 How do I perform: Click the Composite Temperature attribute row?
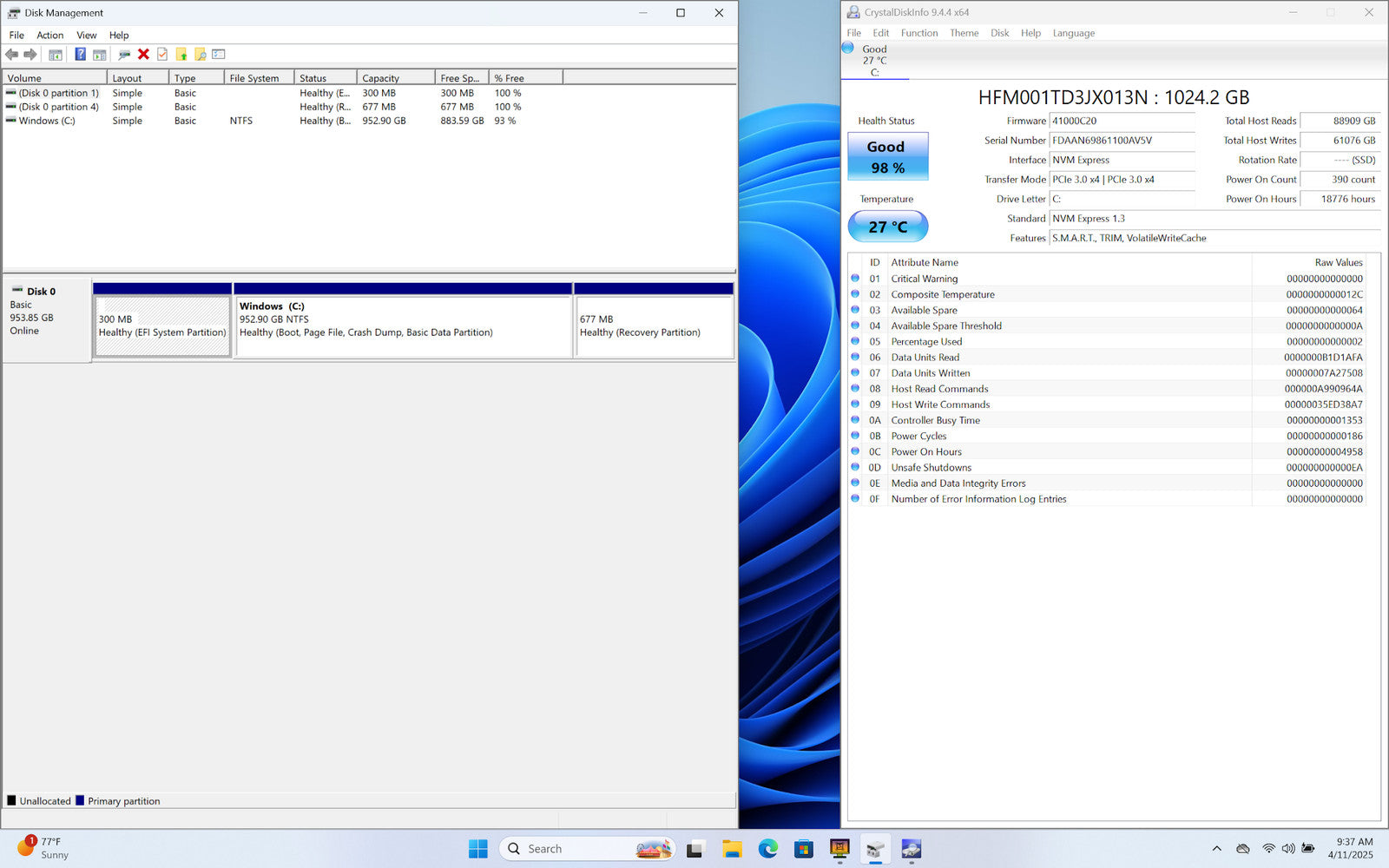pyautogui.click(x=1107, y=294)
